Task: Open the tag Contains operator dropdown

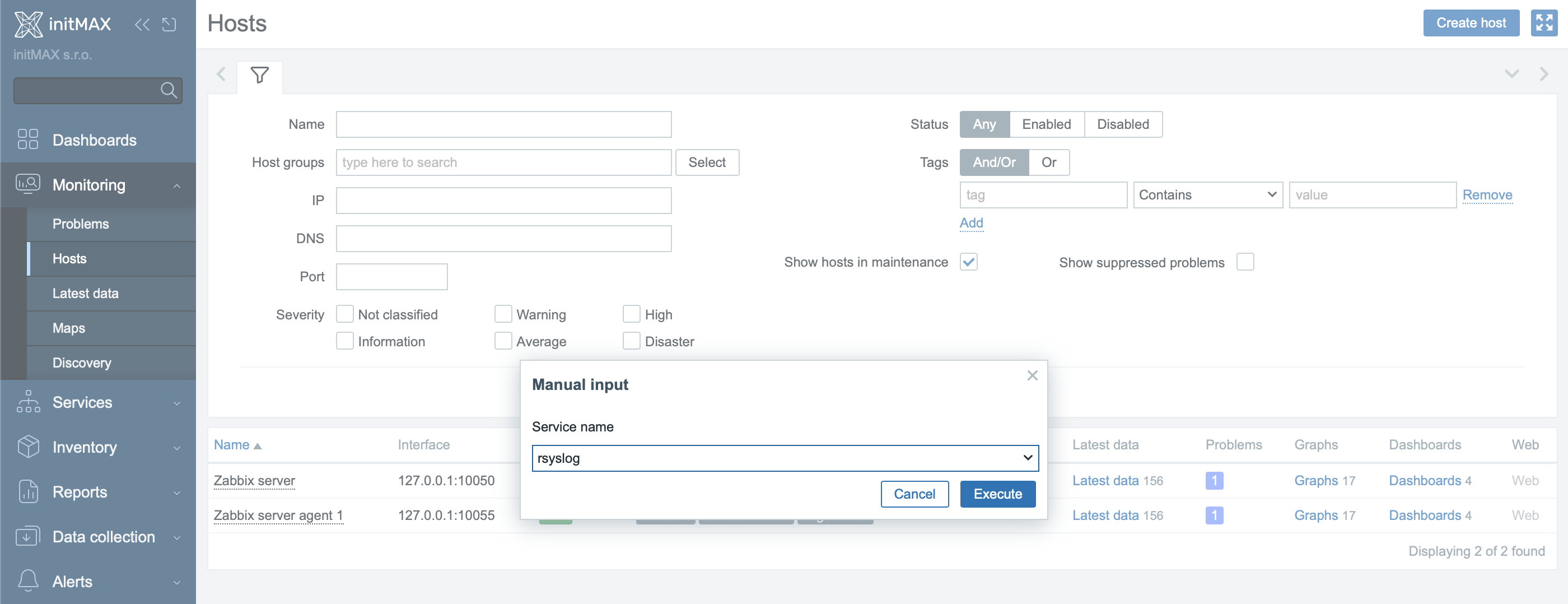Action: (1207, 195)
